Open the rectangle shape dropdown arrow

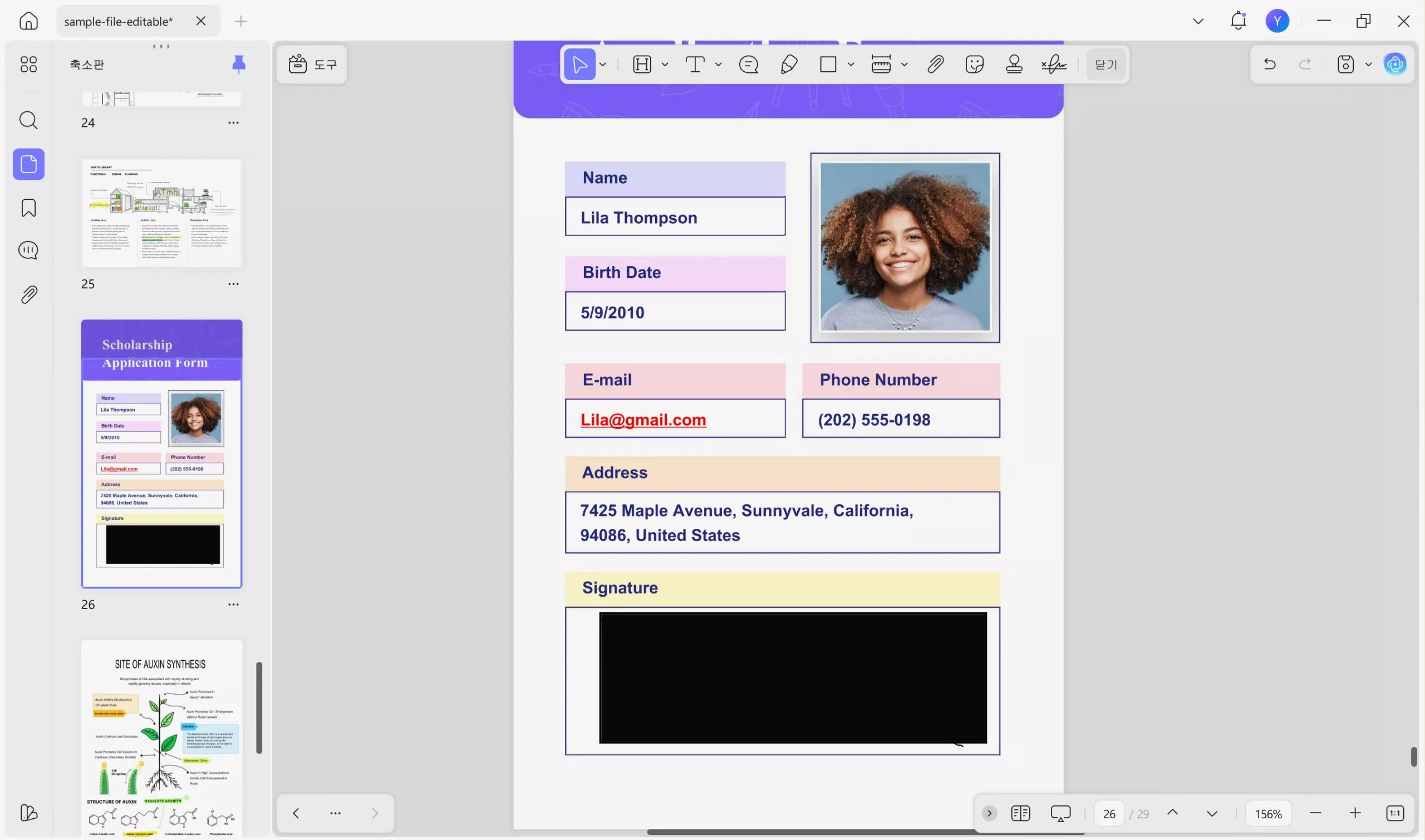851,65
